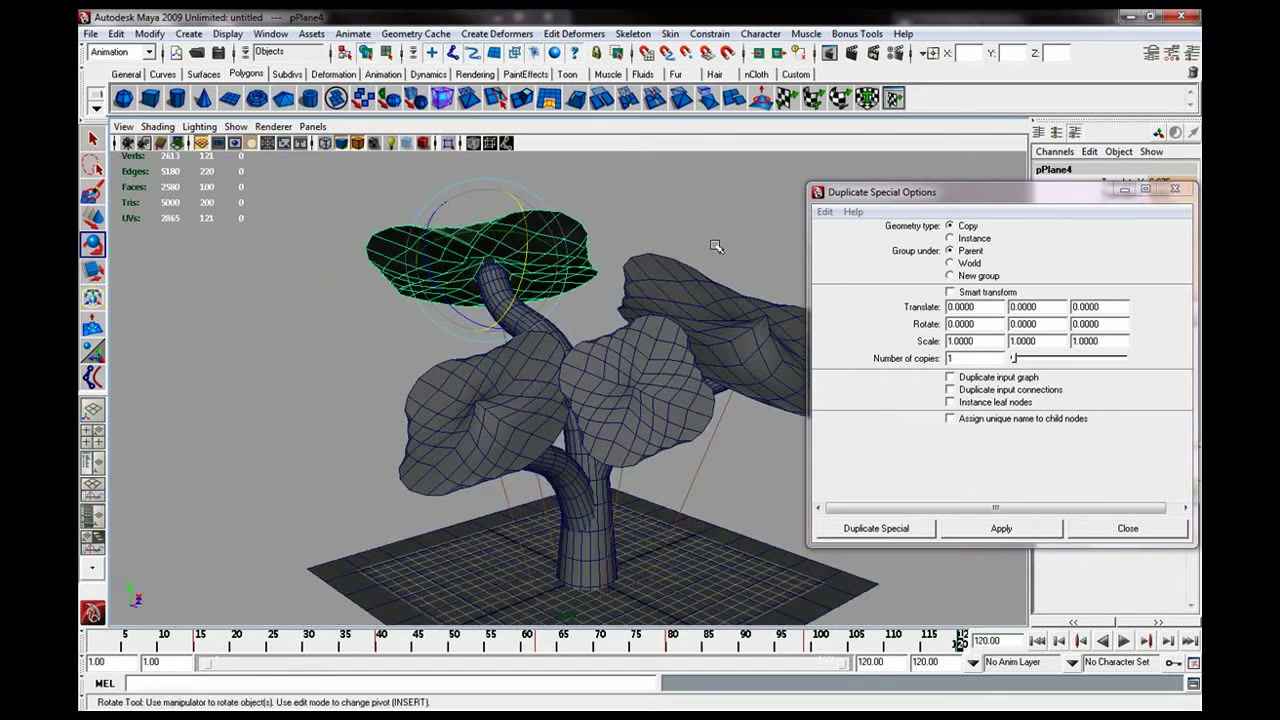Select World grouping option
Viewport: 1280px width, 720px height.
[x=949, y=263]
